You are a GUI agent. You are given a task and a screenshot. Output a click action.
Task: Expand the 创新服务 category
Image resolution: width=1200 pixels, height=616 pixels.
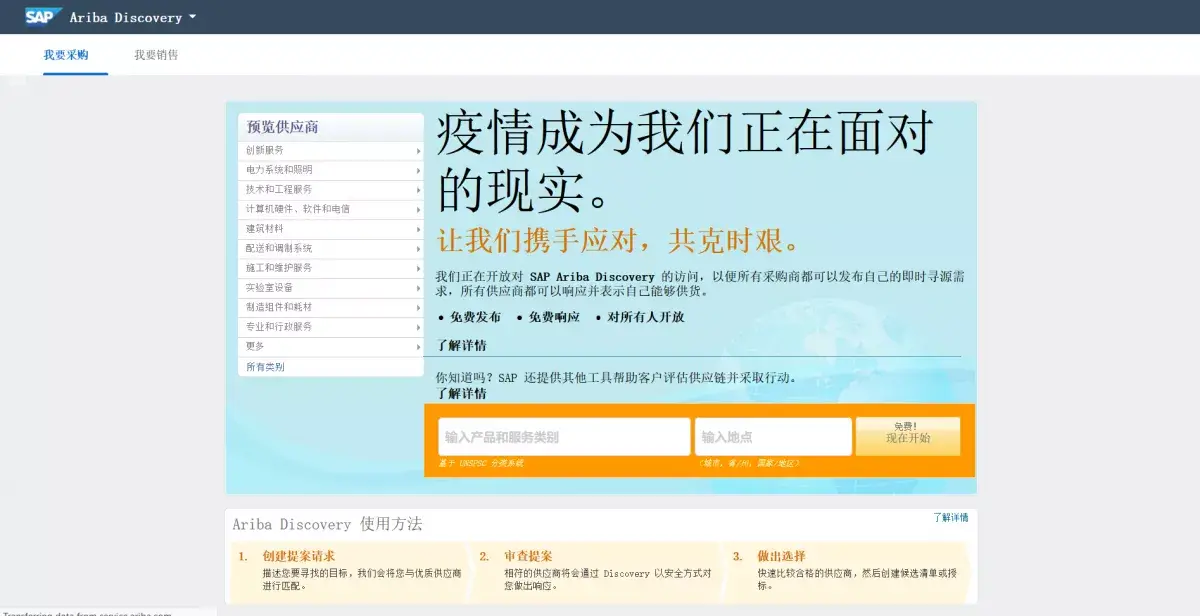tap(331, 150)
